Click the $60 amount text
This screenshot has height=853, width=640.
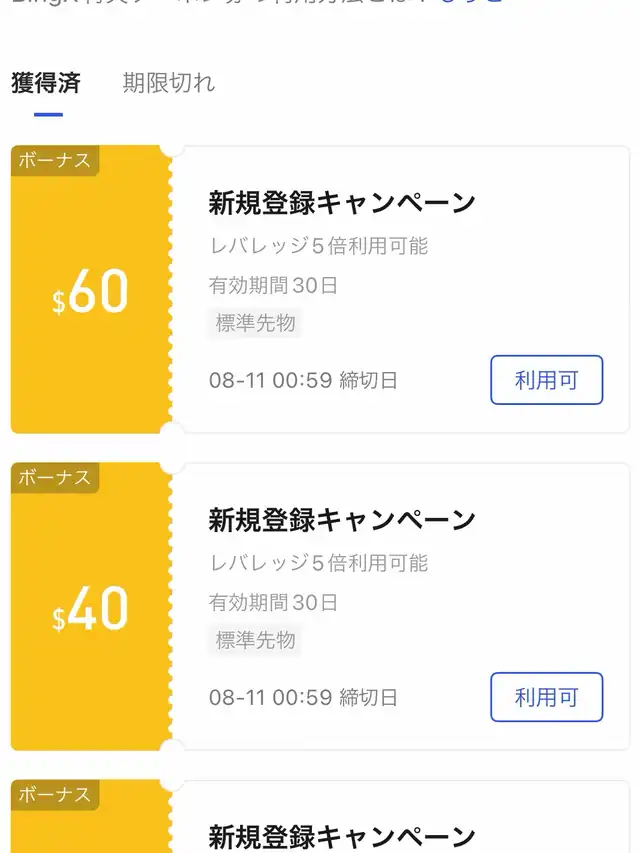(90, 292)
